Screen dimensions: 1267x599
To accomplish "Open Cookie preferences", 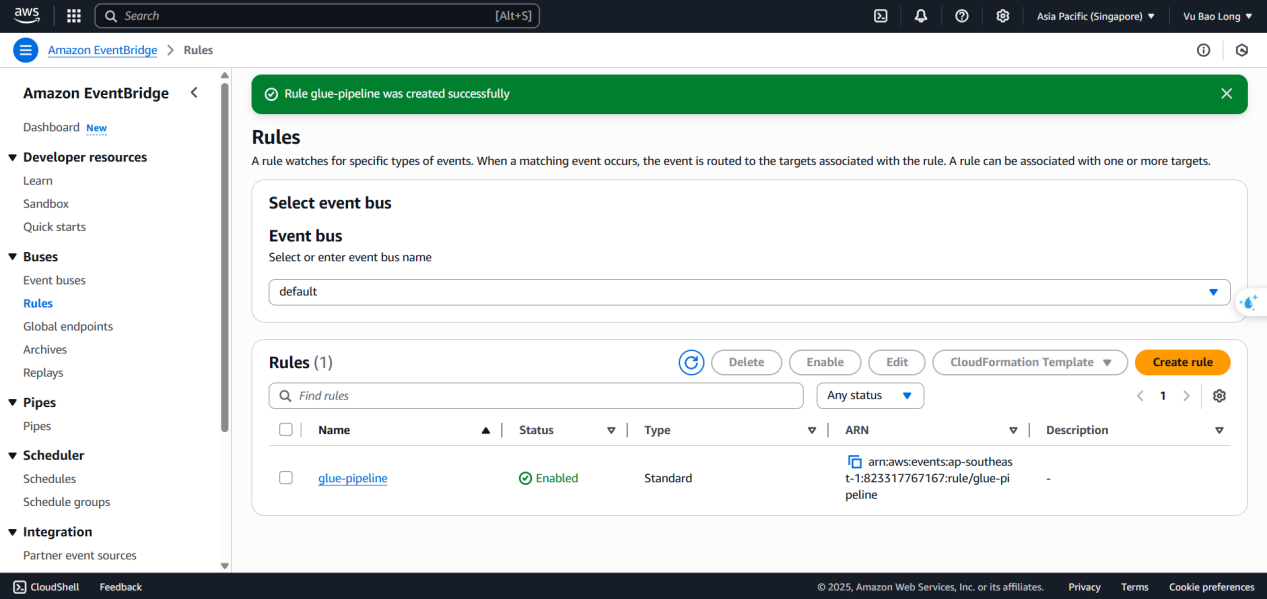I will (x=1212, y=587).
